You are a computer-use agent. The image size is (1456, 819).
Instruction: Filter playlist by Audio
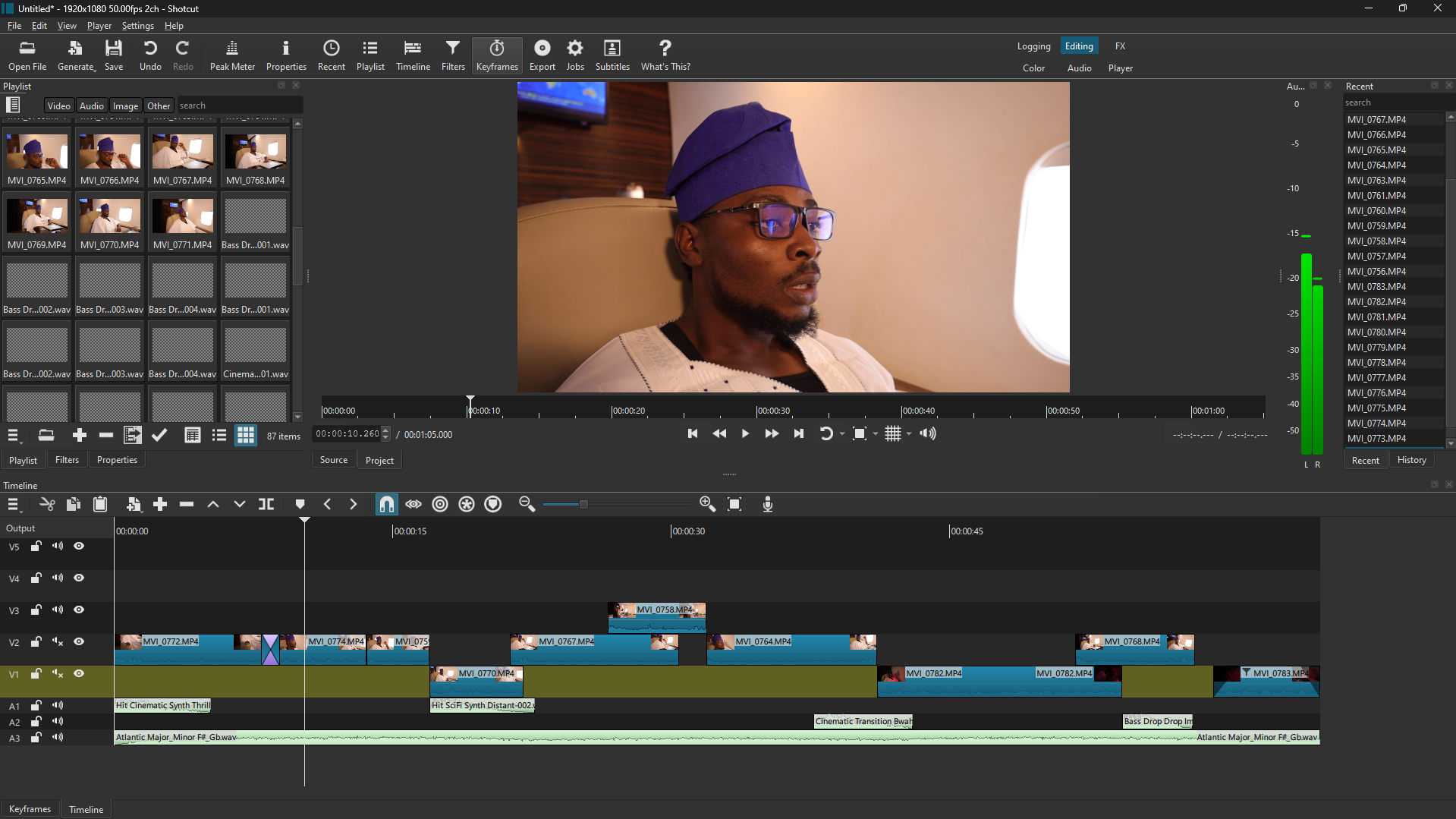[91, 106]
